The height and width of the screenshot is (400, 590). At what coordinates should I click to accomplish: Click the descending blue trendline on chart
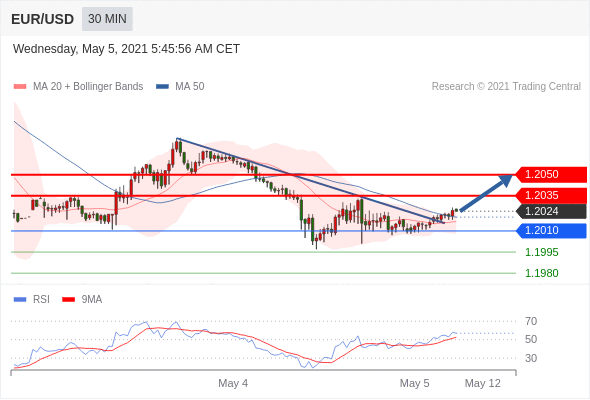point(310,181)
